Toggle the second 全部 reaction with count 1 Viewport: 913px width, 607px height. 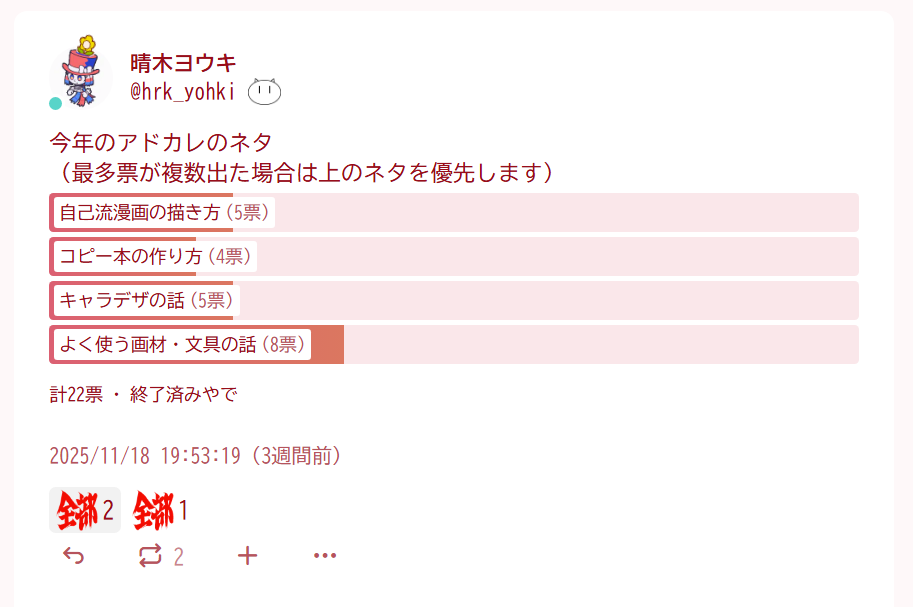pyautogui.click(x=161, y=511)
